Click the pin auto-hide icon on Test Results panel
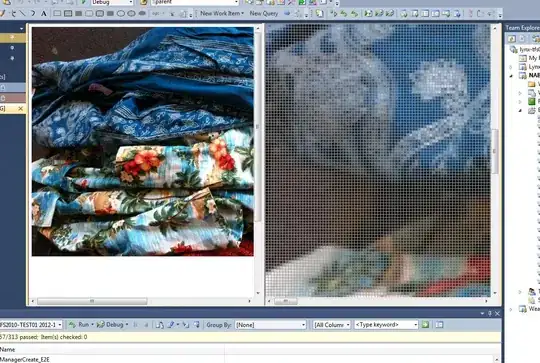The image size is (540, 363). tap(490, 313)
